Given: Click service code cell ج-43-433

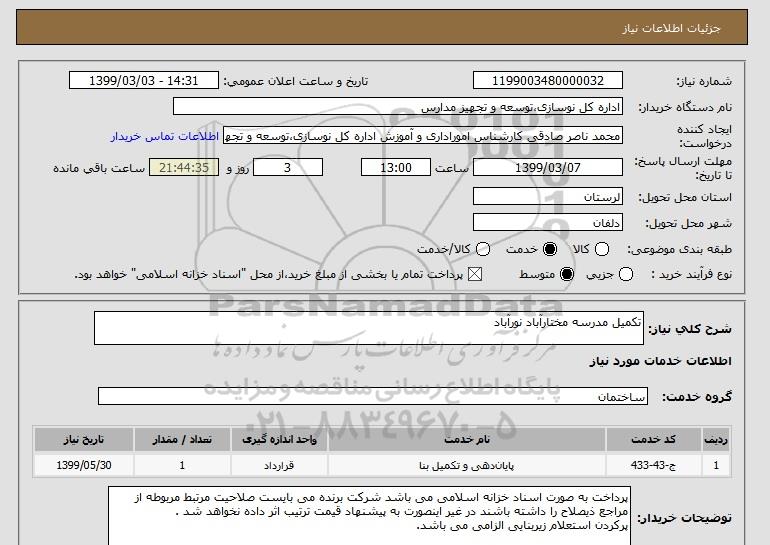Looking at the screenshot, I should pos(654,465).
